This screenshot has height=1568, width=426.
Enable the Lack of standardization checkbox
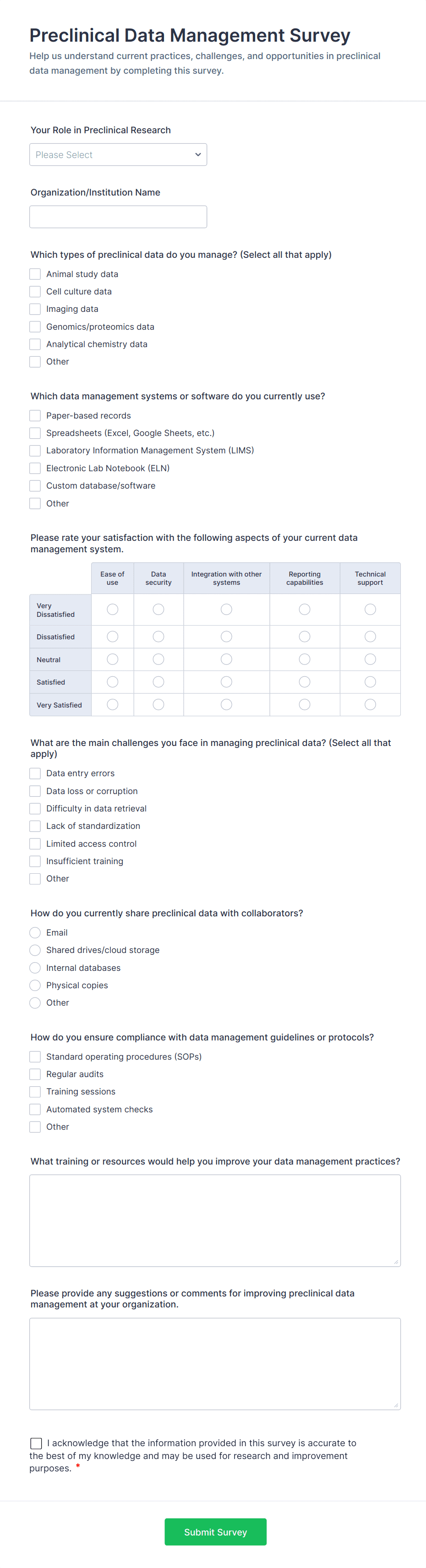point(35,826)
